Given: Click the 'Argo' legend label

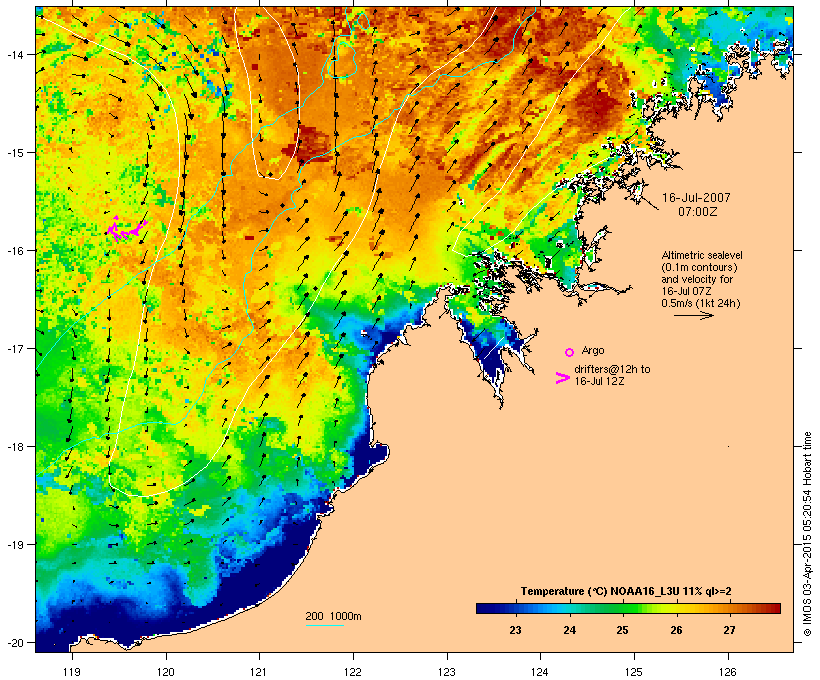Looking at the screenshot, I should [x=593, y=350].
